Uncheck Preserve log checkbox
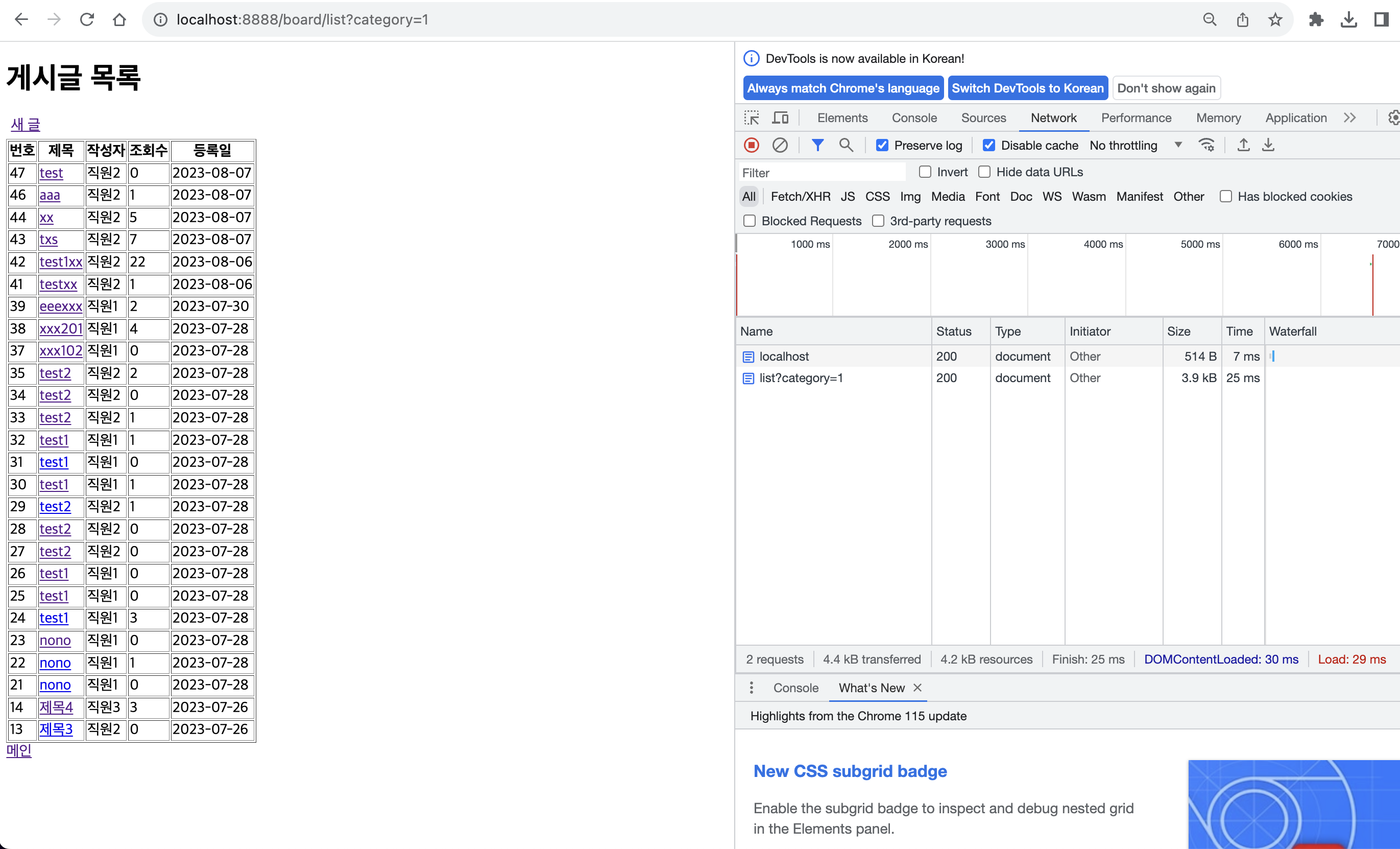The height and width of the screenshot is (849, 1400). tap(882, 145)
